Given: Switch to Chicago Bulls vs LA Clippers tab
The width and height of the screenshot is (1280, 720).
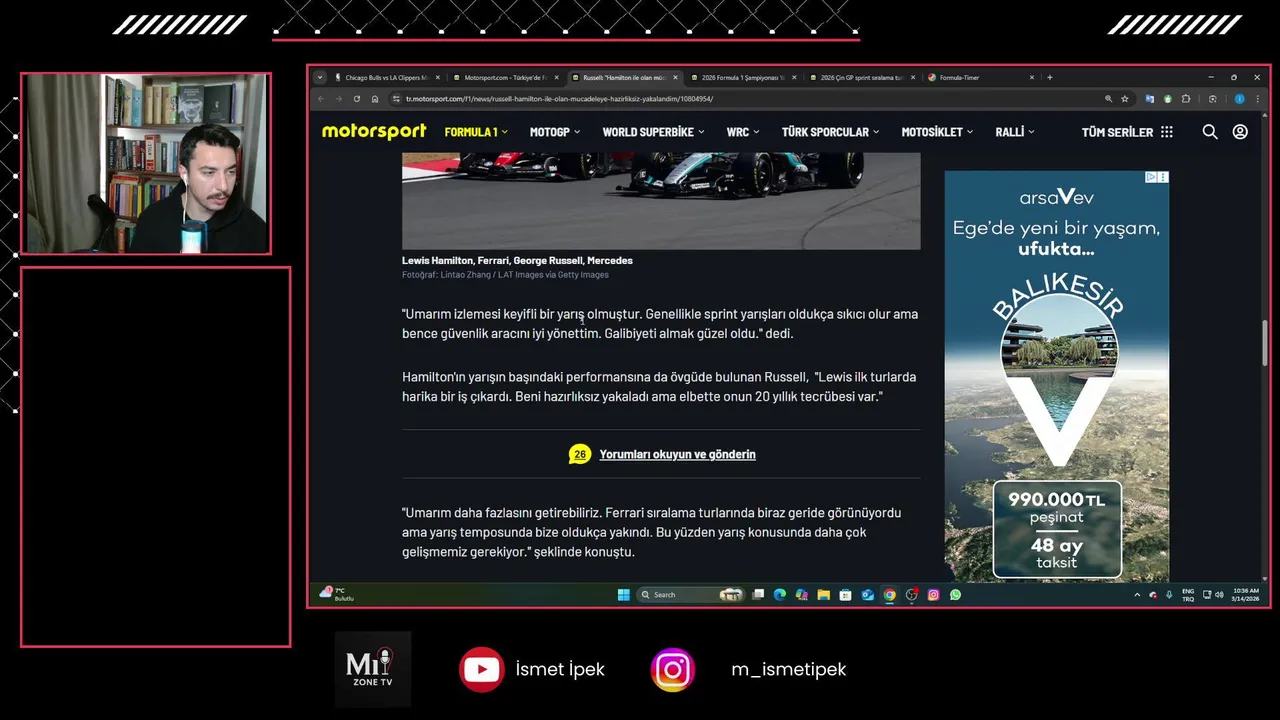Looking at the screenshot, I should coord(386,77).
